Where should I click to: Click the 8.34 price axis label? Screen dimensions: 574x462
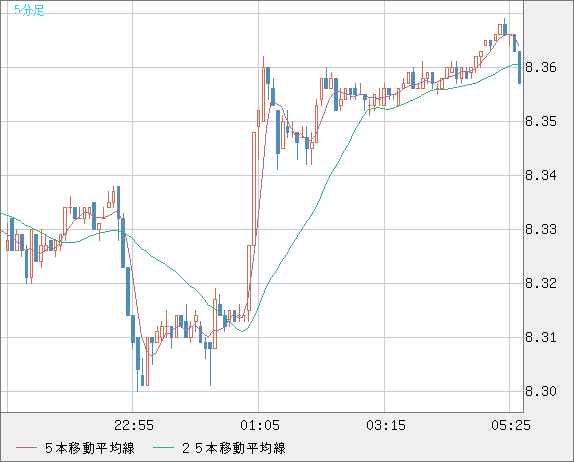tap(541, 175)
